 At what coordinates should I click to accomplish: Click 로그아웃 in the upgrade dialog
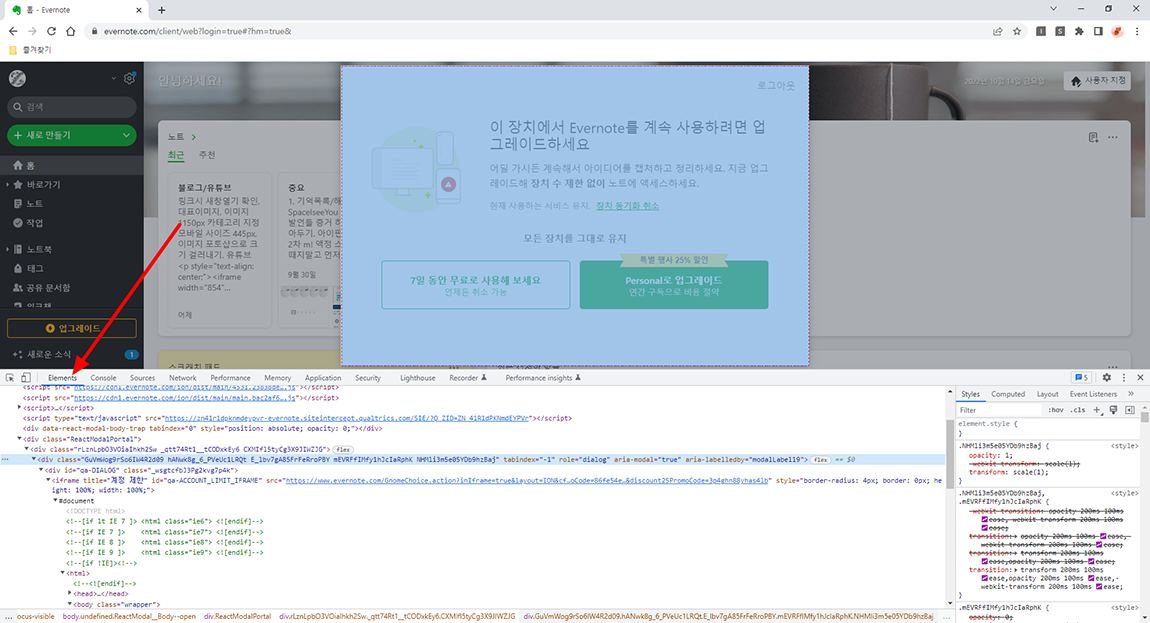click(x=775, y=86)
